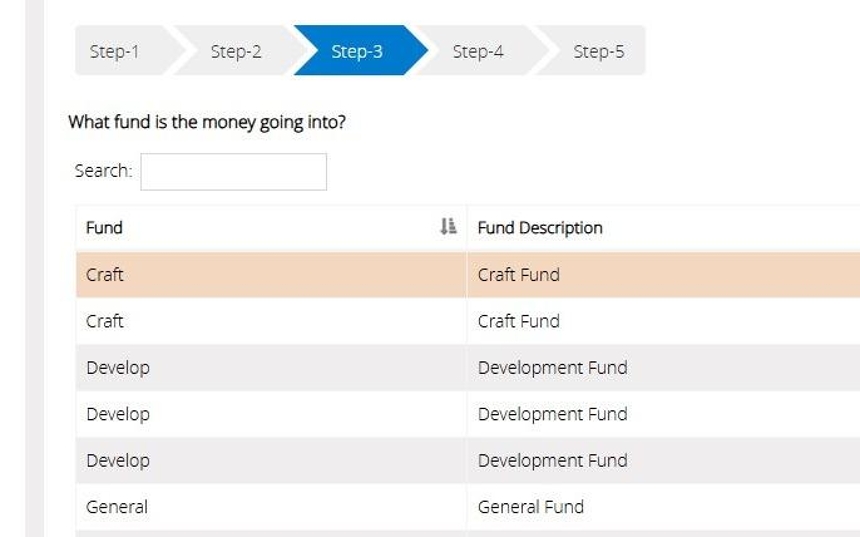
Task: Select the General fund cell
Action: 117,507
